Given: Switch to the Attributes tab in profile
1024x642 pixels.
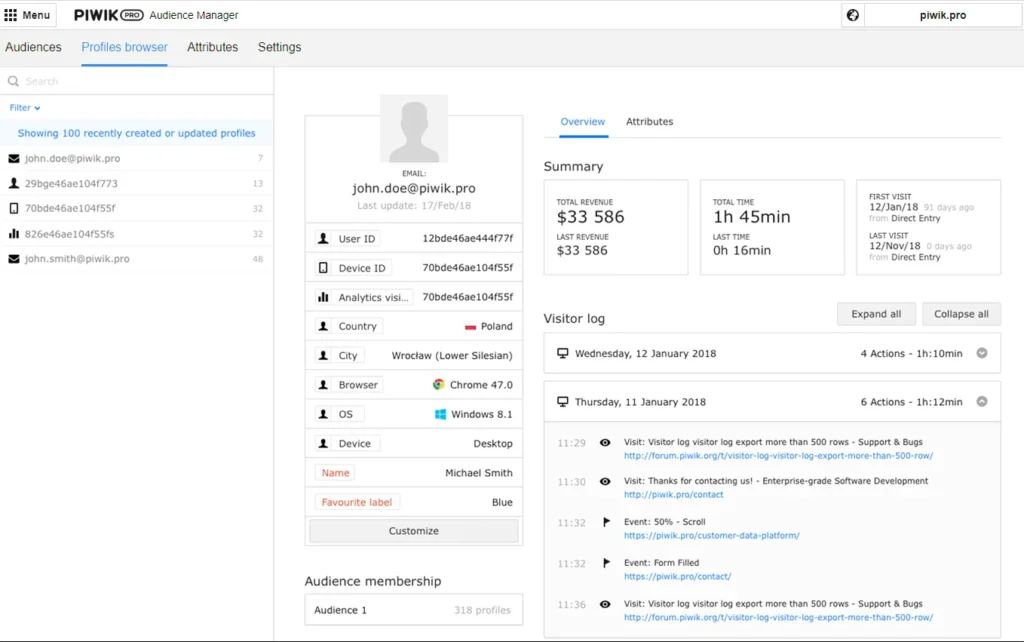Looking at the screenshot, I should (x=649, y=122).
